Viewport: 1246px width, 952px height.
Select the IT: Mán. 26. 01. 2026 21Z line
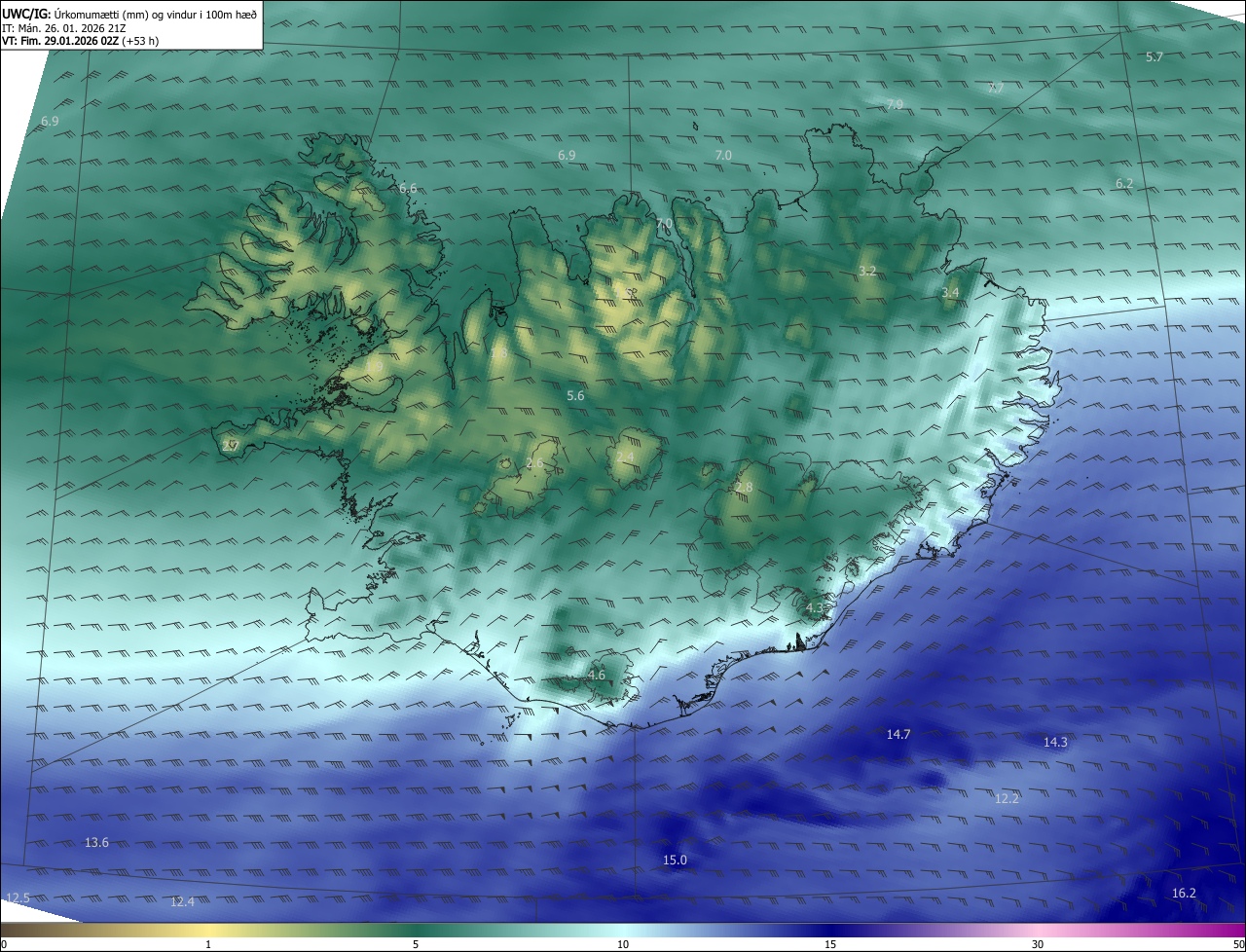(x=65, y=27)
